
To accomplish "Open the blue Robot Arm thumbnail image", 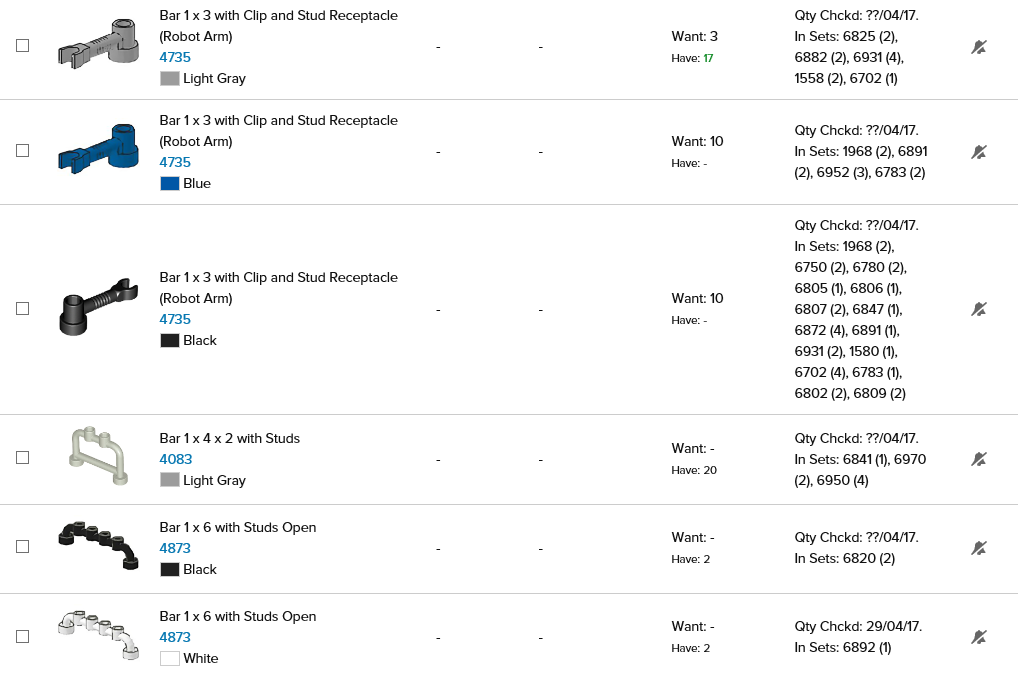I will point(97,149).
